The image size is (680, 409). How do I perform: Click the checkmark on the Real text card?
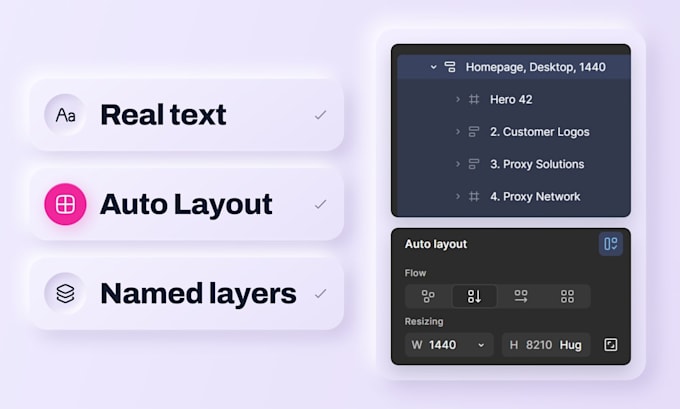pyautogui.click(x=320, y=115)
